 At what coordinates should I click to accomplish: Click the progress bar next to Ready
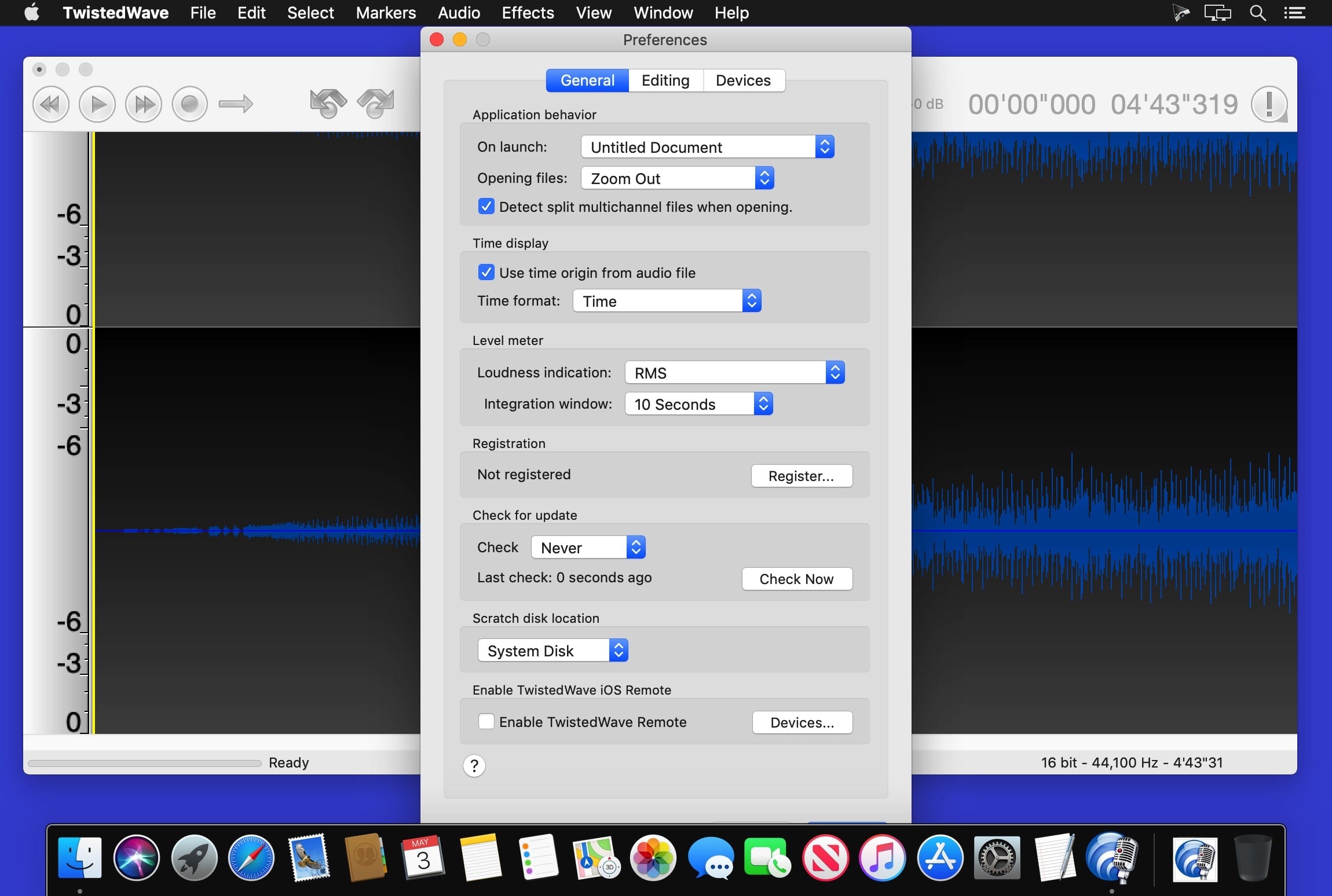point(145,763)
